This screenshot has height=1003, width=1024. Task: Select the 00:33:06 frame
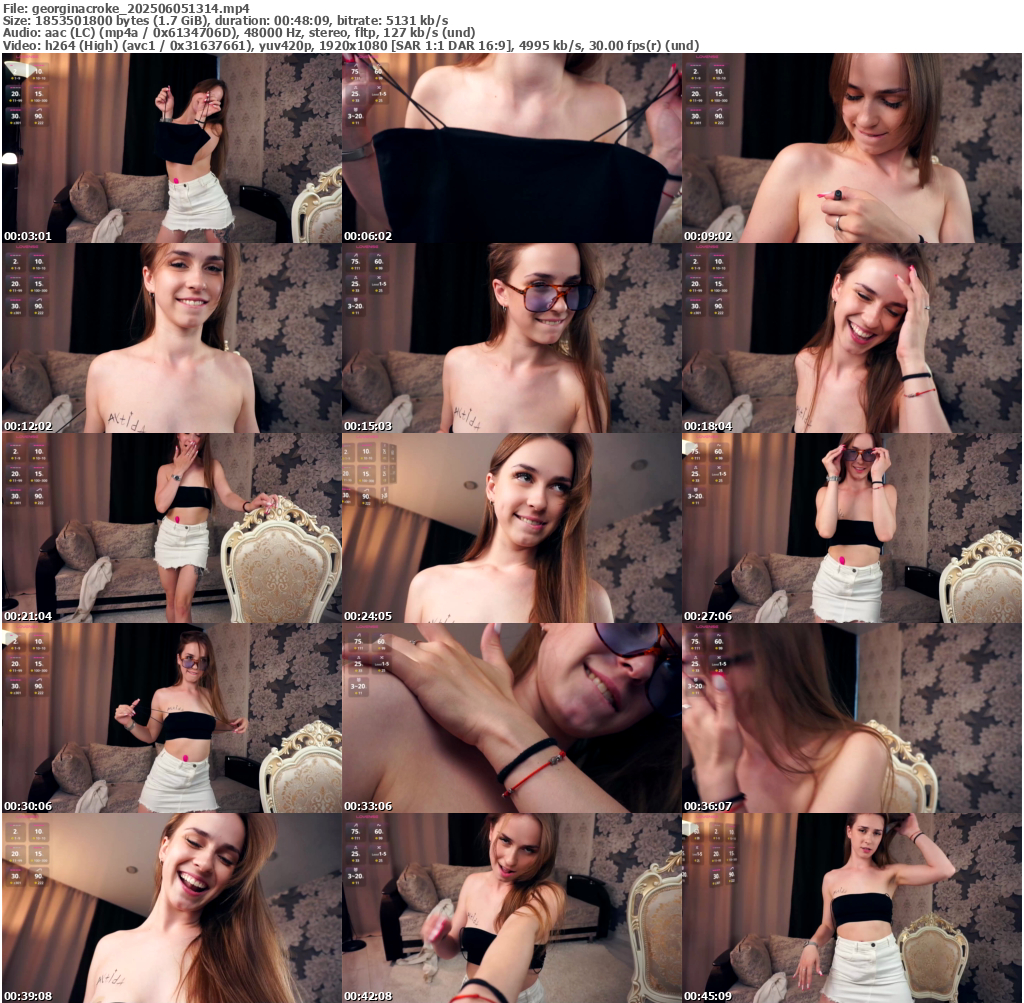click(x=511, y=718)
